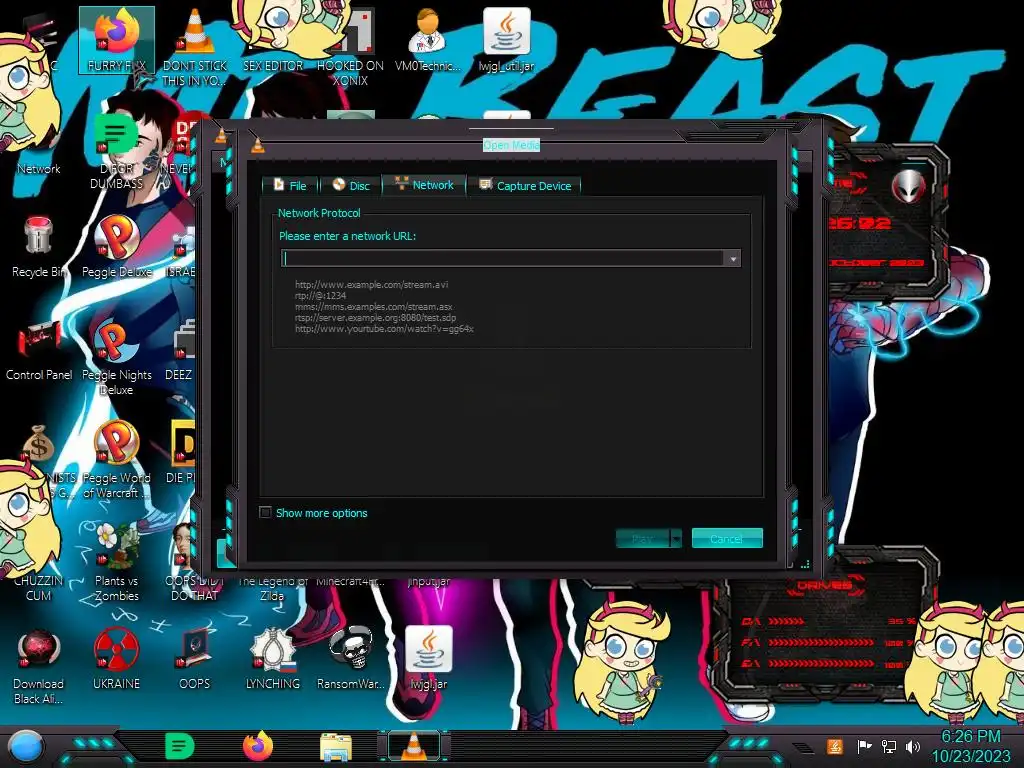Open the DONT STICK THIS IN YO VLC icon
The width and height of the screenshot is (1024, 768).
point(195,48)
